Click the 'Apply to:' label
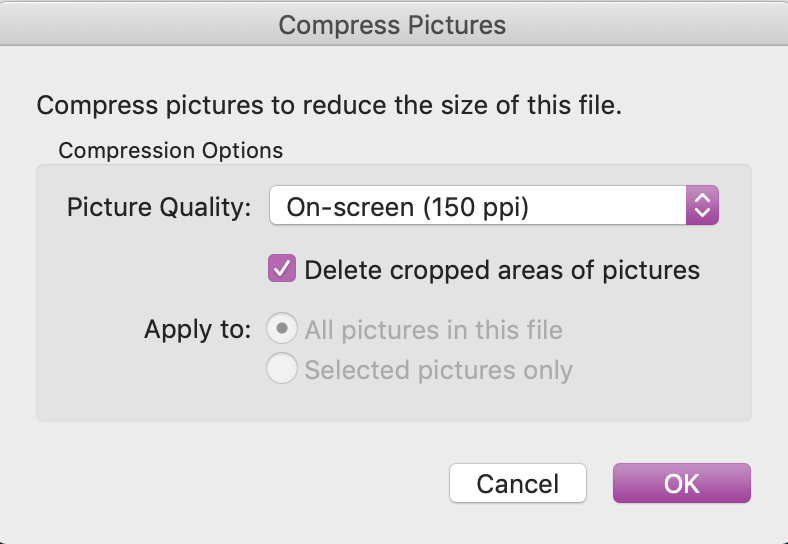 coord(197,330)
